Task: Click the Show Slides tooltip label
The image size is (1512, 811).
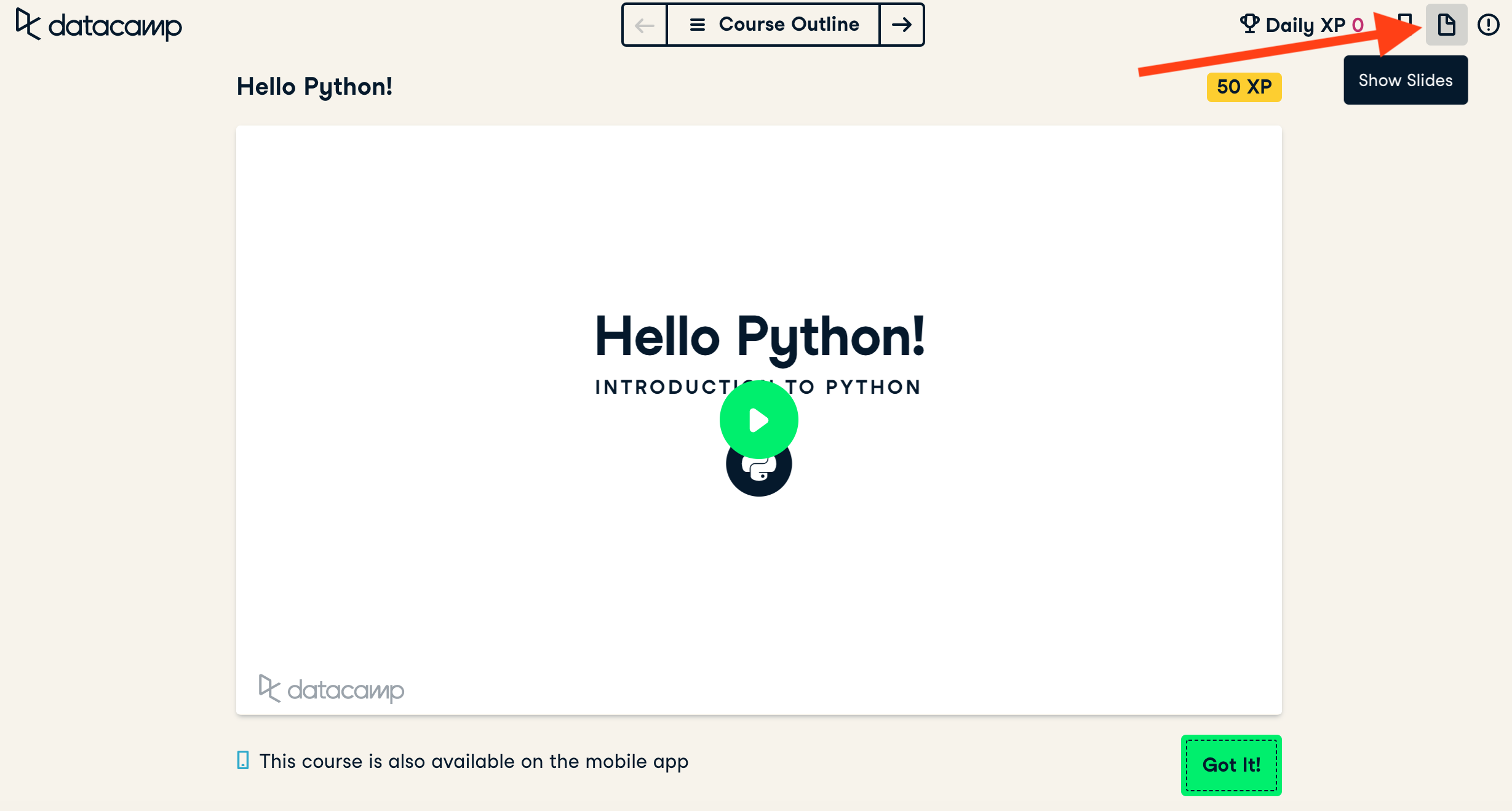Action: 1405,81
